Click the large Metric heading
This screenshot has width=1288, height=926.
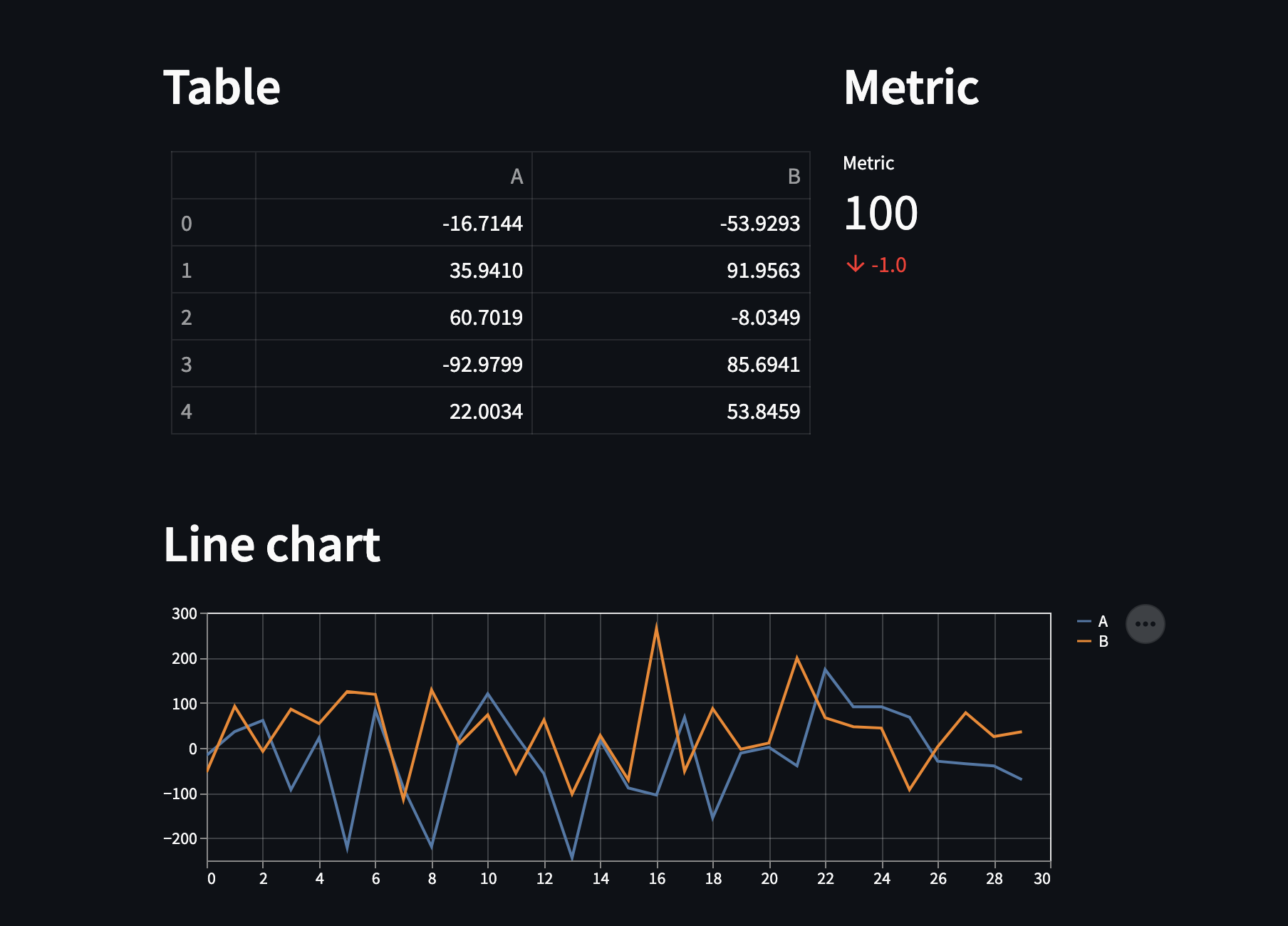click(x=911, y=88)
